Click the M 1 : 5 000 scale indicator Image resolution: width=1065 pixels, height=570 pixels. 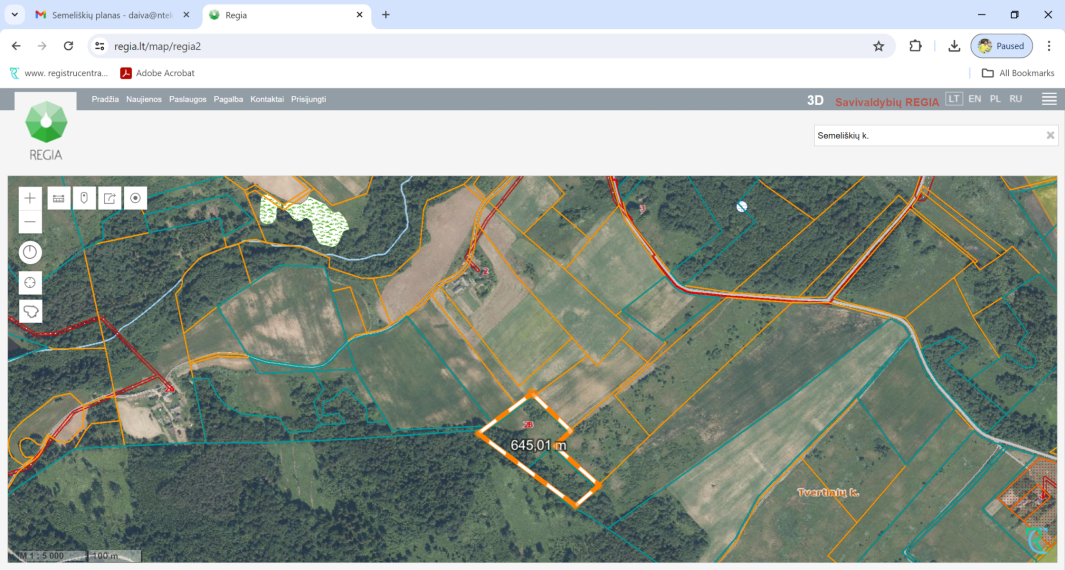pos(41,556)
